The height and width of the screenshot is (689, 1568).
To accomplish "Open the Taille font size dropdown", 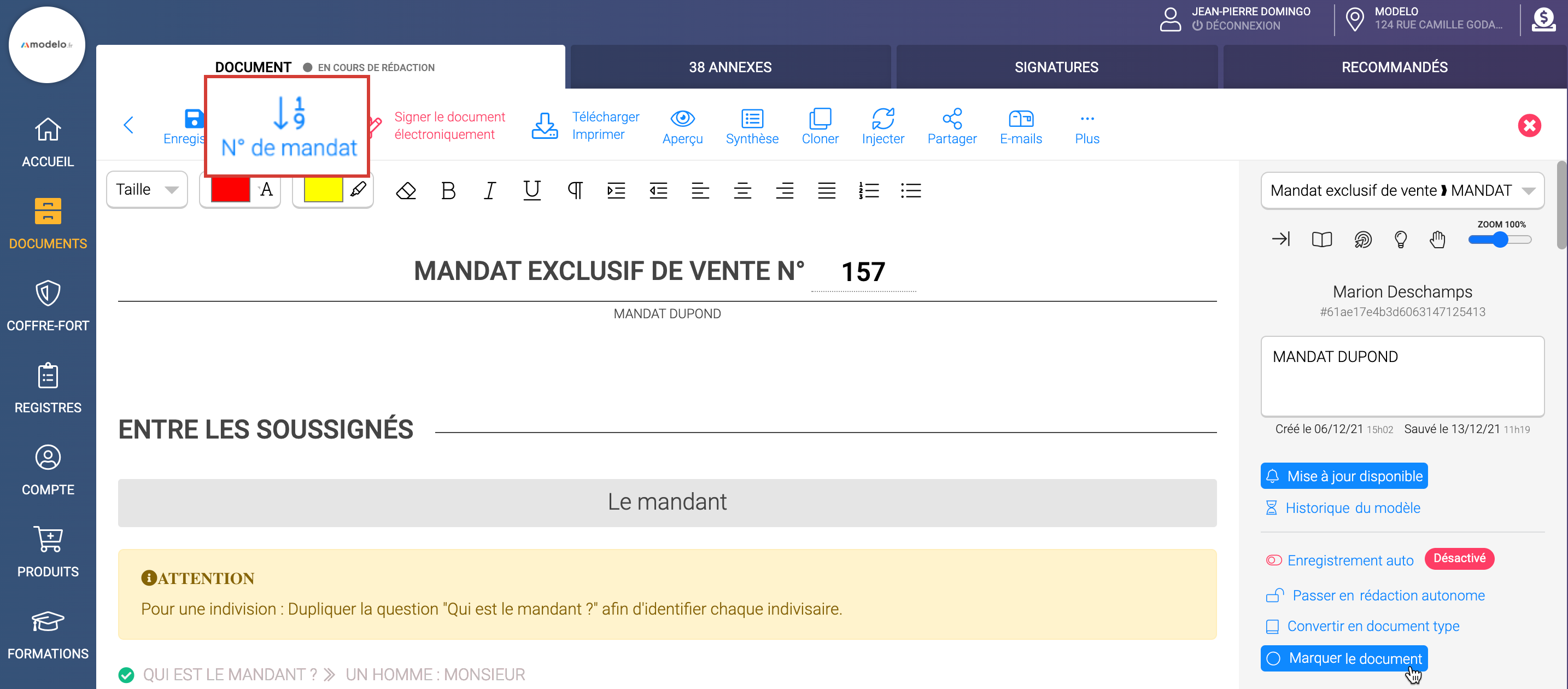I will pos(147,190).
